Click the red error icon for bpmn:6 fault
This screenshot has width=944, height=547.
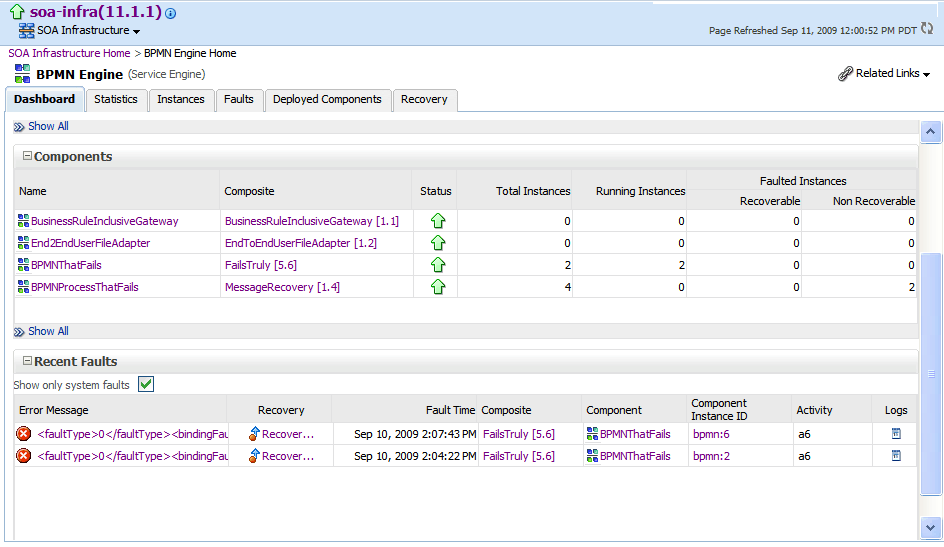tap(23, 434)
